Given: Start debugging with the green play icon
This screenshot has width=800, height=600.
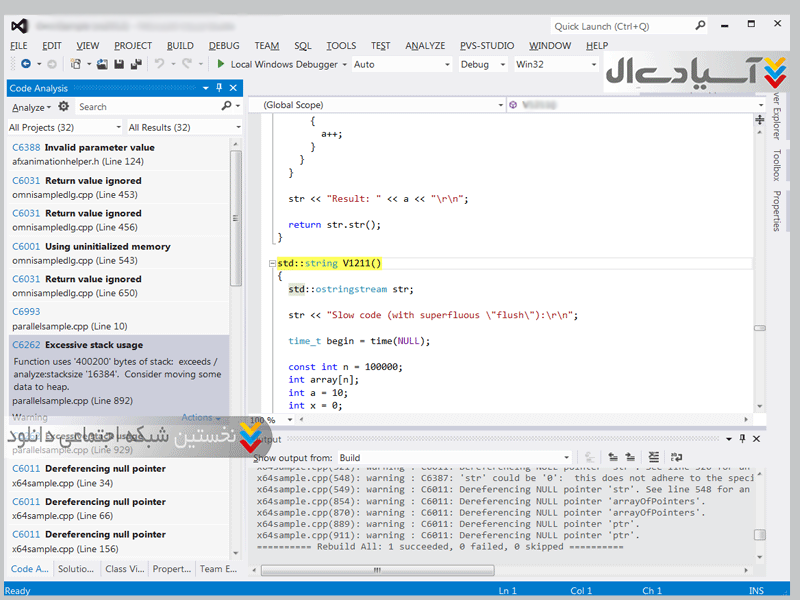Looking at the screenshot, I should (x=221, y=64).
